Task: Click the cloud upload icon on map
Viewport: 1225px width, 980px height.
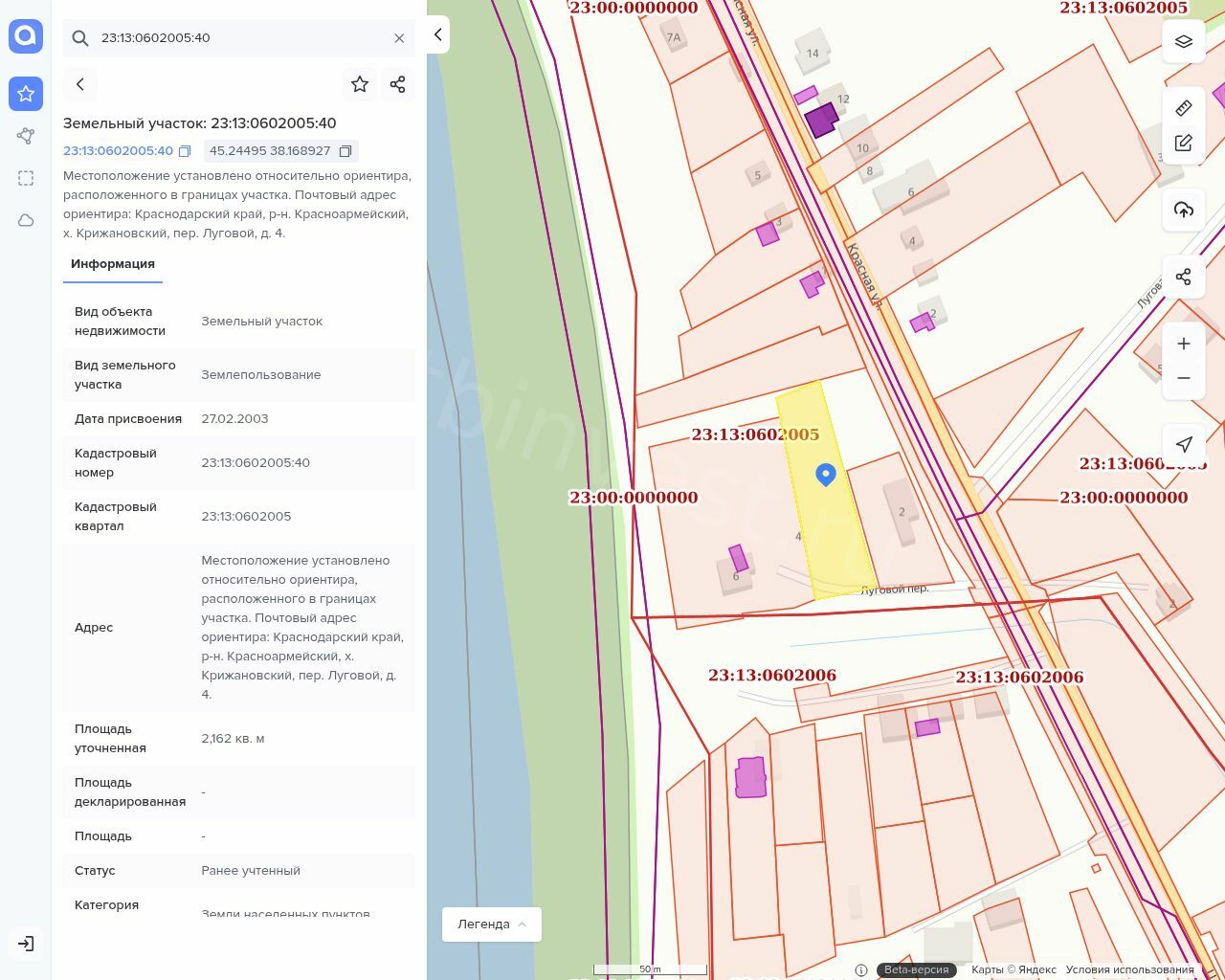Action: [x=1184, y=210]
